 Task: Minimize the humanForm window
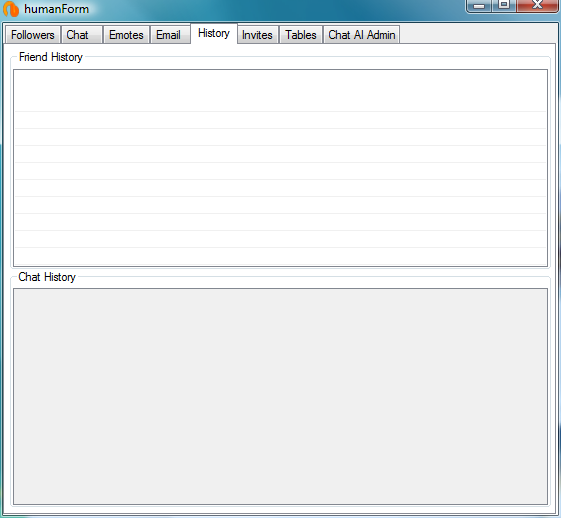click(479, 5)
